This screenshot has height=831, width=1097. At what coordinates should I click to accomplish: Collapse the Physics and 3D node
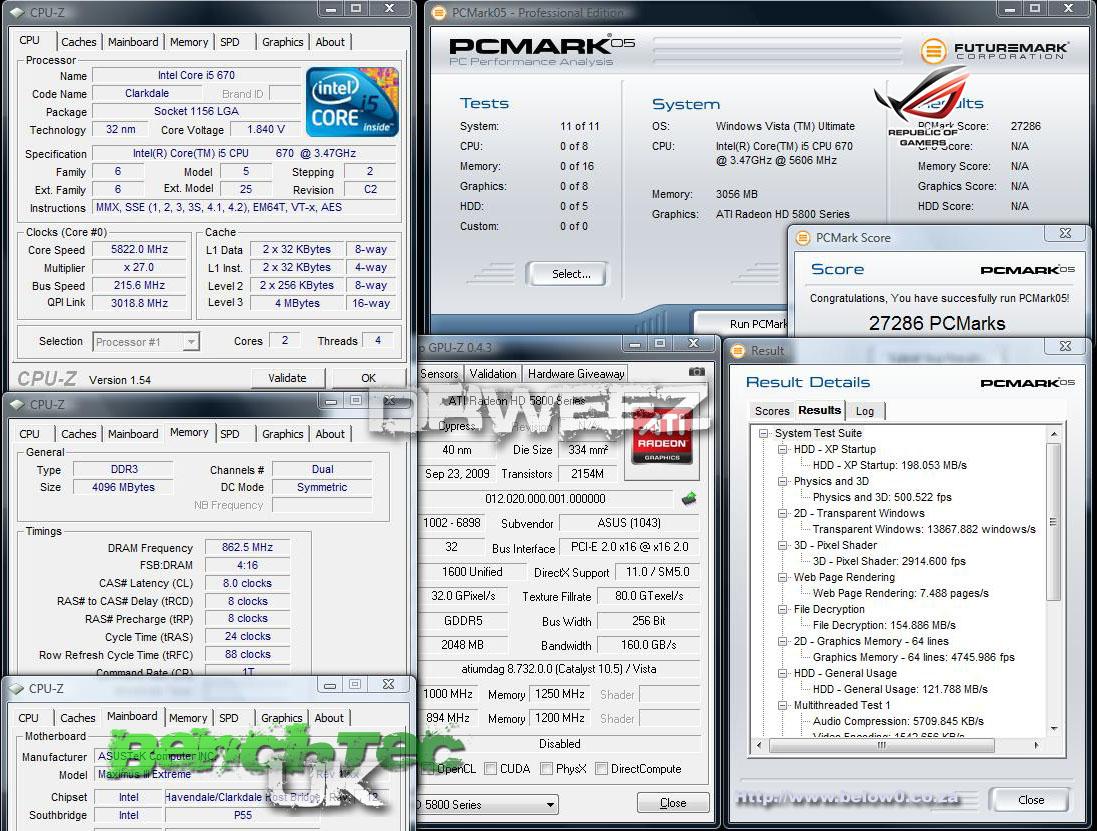click(x=783, y=481)
